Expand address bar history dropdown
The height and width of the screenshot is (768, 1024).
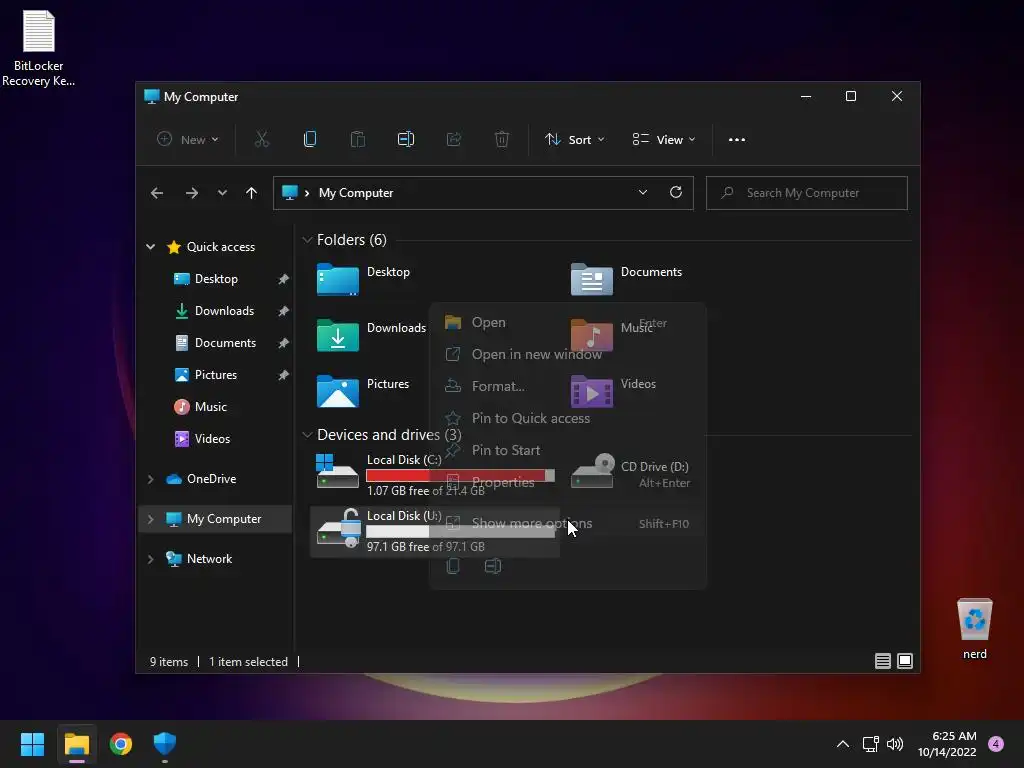[x=643, y=192]
